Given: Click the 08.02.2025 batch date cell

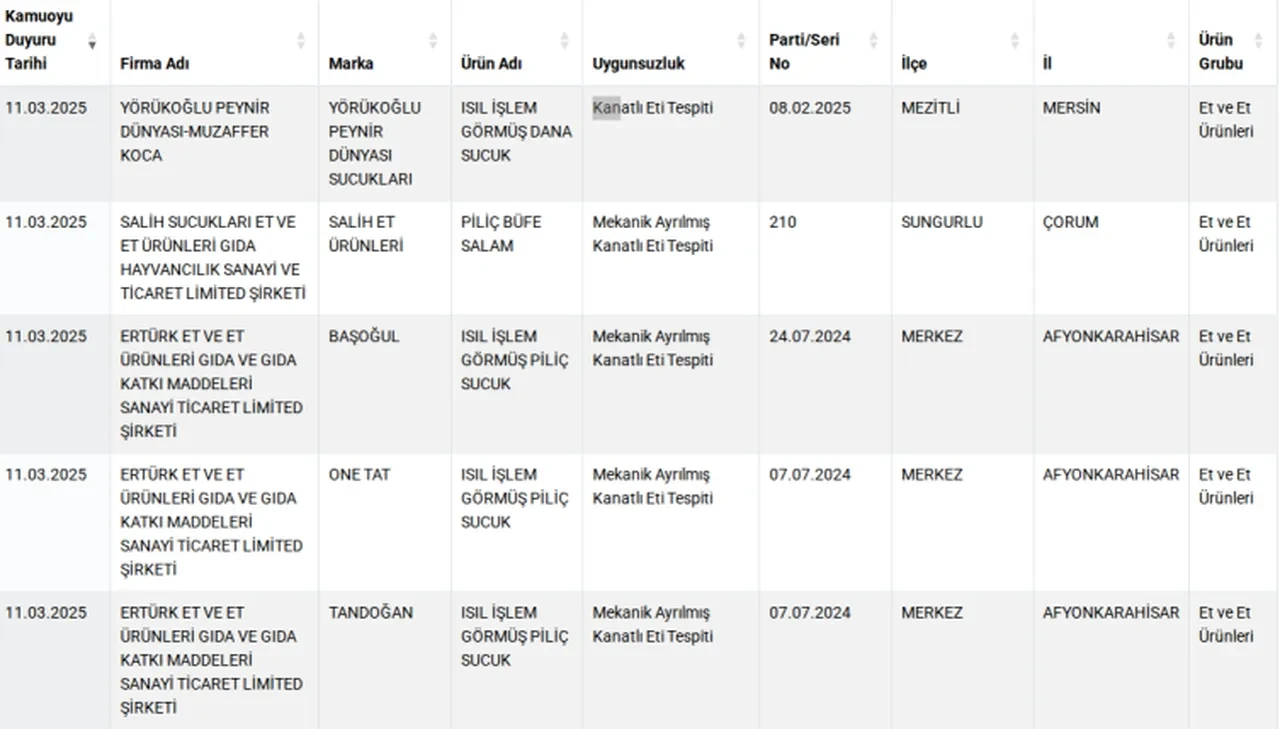Looking at the screenshot, I should pos(810,107).
